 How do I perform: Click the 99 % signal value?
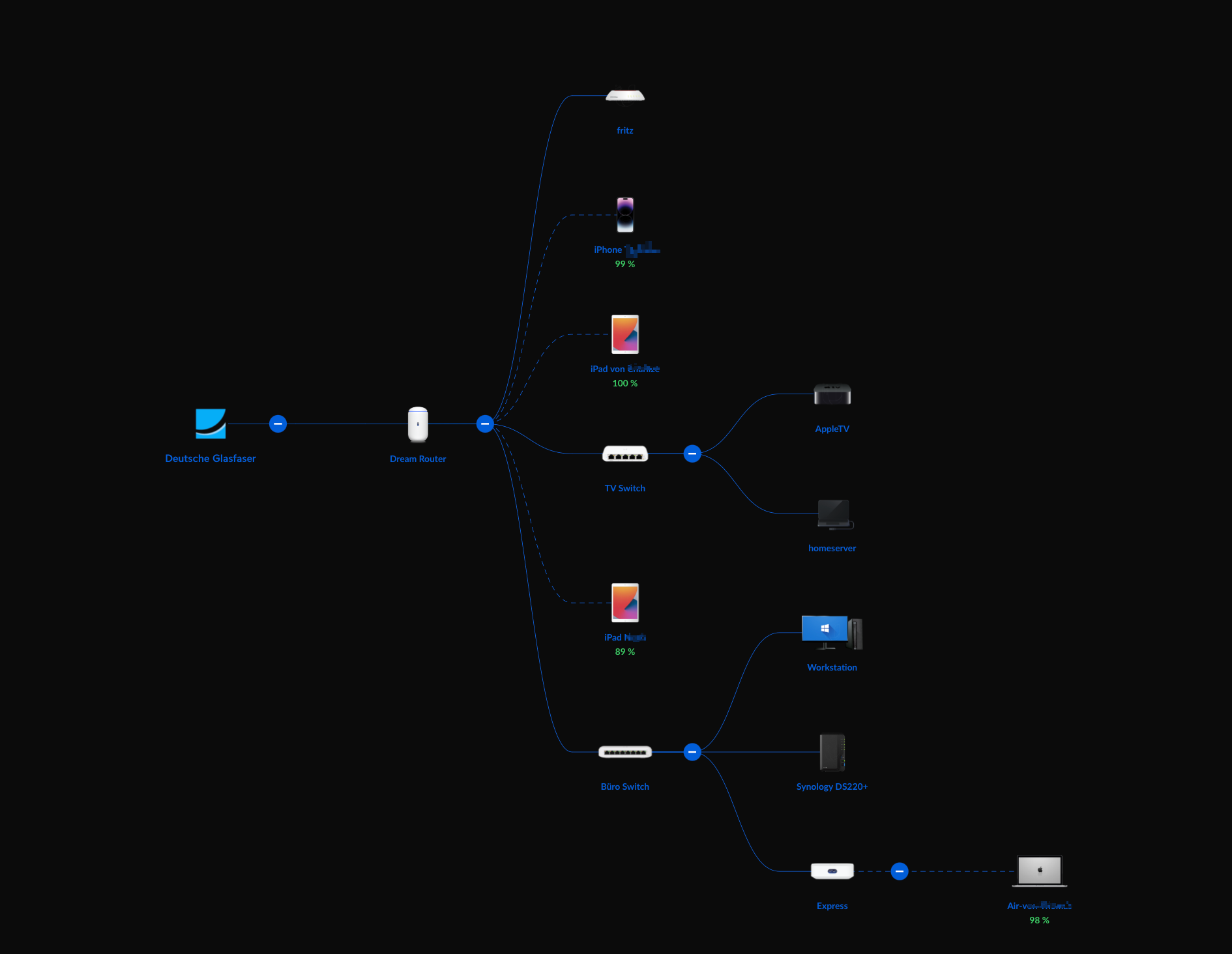click(625, 264)
